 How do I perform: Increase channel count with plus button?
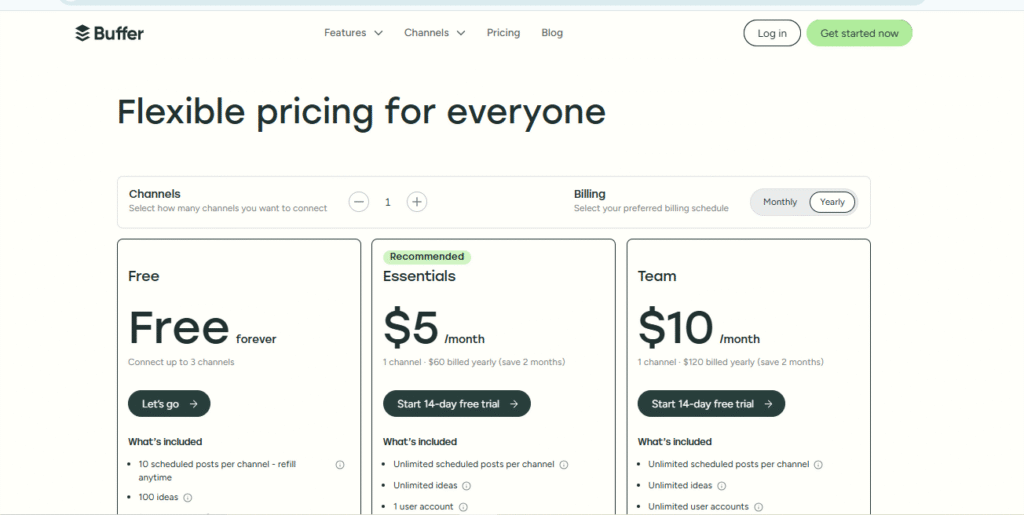(x=417, y=202)
